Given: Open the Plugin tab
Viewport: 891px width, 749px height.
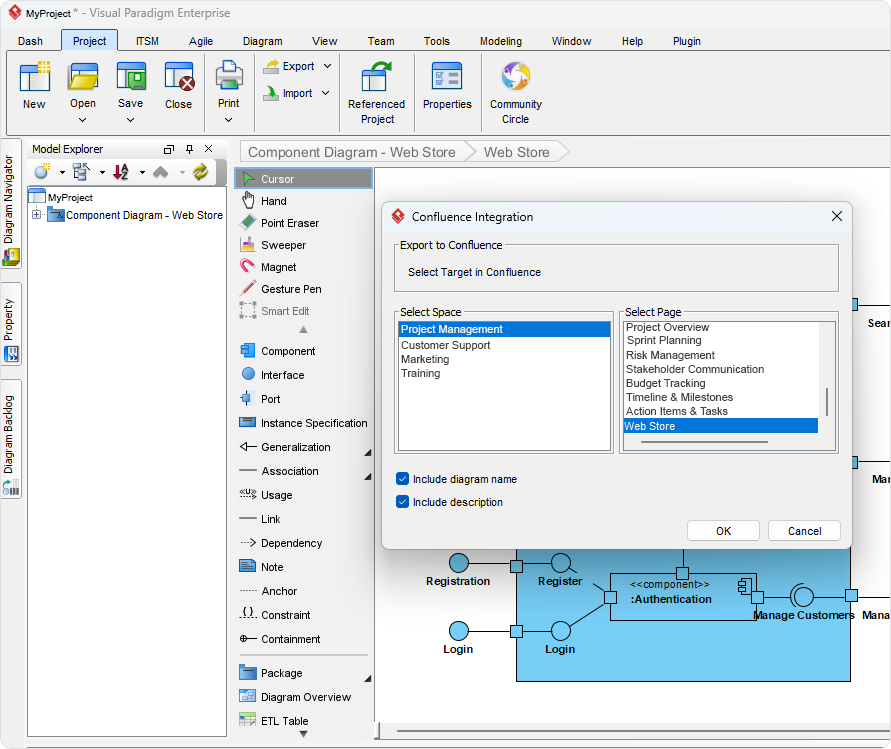Looking at the screenshot, I should click(x=686, y=41).
